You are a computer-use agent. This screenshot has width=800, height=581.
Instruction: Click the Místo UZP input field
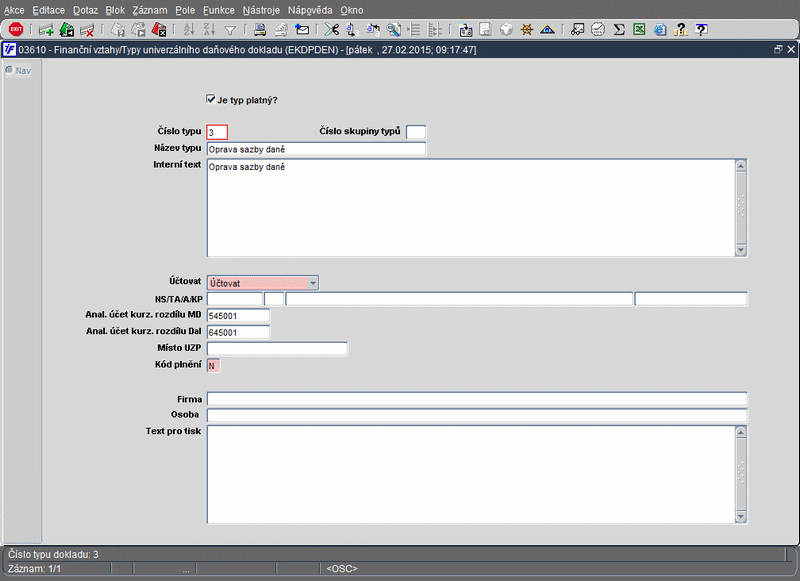277,349
